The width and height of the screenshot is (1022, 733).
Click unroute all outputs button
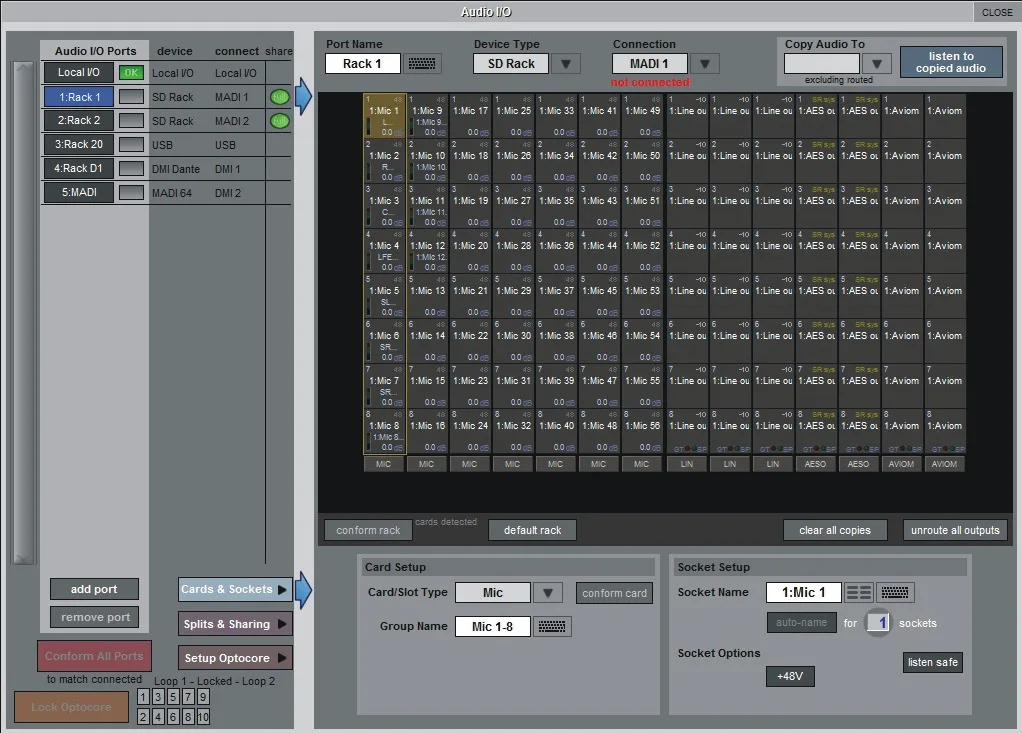(955, 530)
